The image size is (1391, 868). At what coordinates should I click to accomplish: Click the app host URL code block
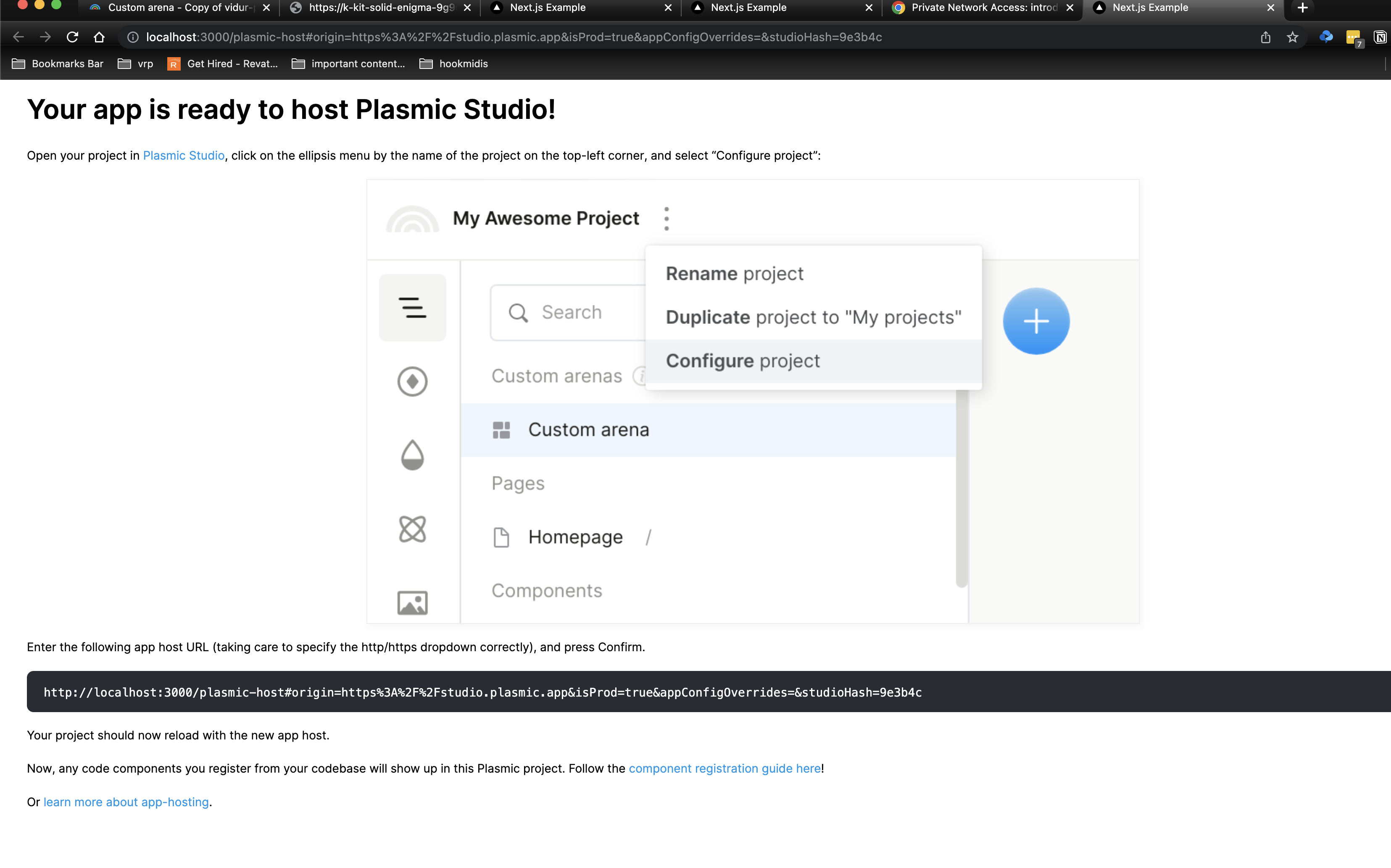(482, 692)
